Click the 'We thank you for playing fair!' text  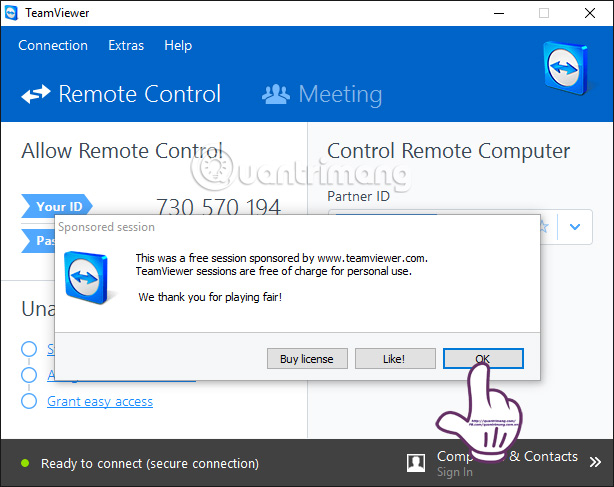pos(210,297)
